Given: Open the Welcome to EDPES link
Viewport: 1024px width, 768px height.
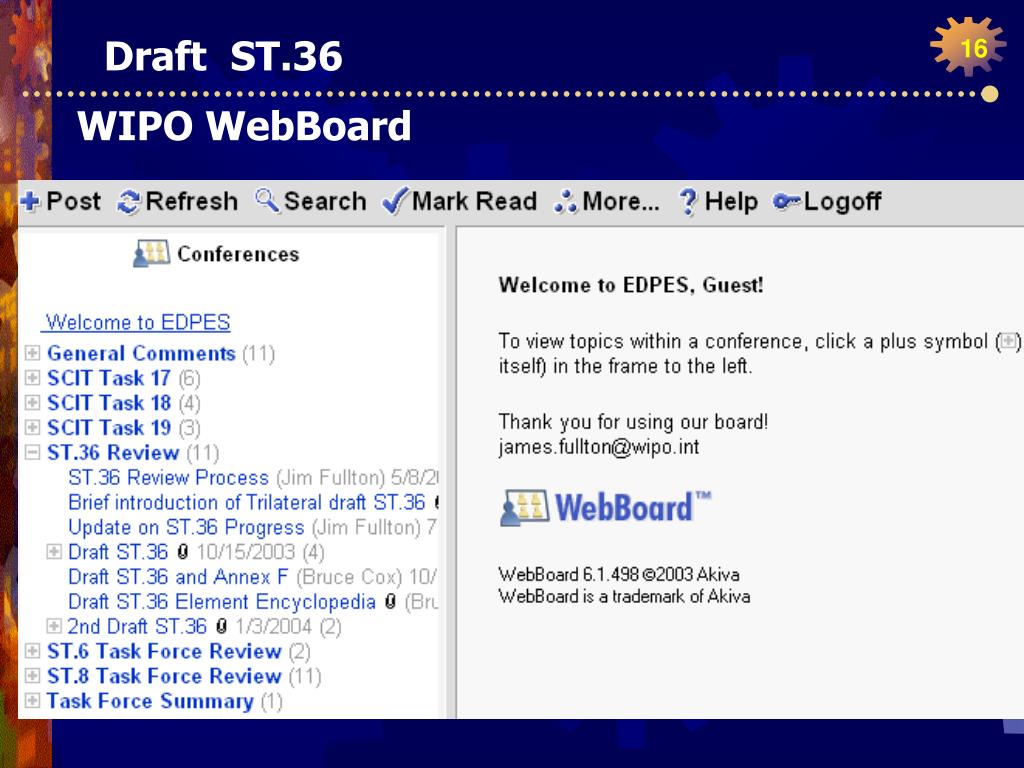Looking at the screenshot, I should coord(138,322).
